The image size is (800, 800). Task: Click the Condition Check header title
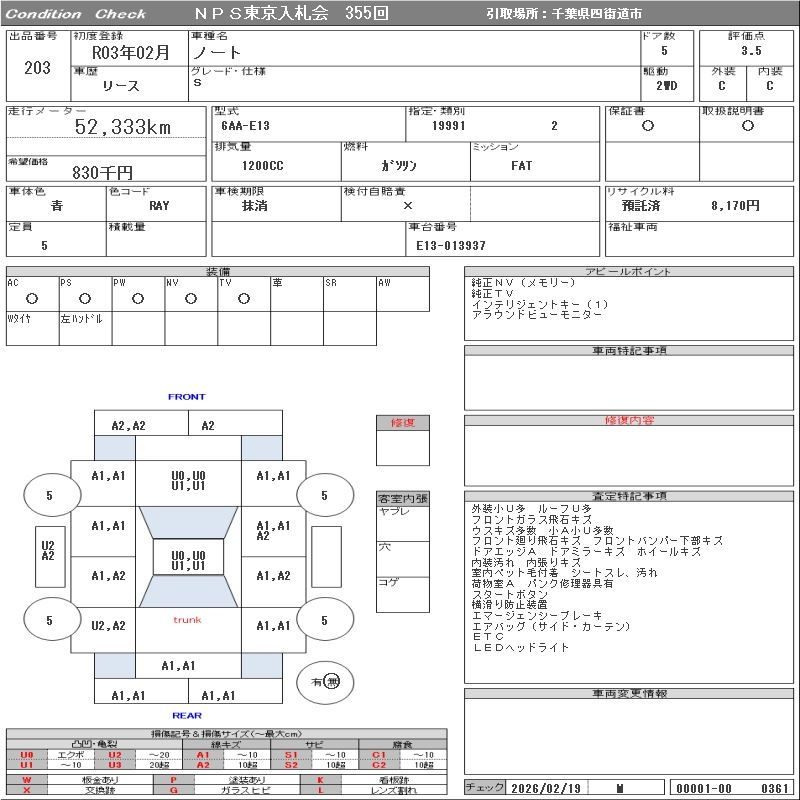click(76, 14)
